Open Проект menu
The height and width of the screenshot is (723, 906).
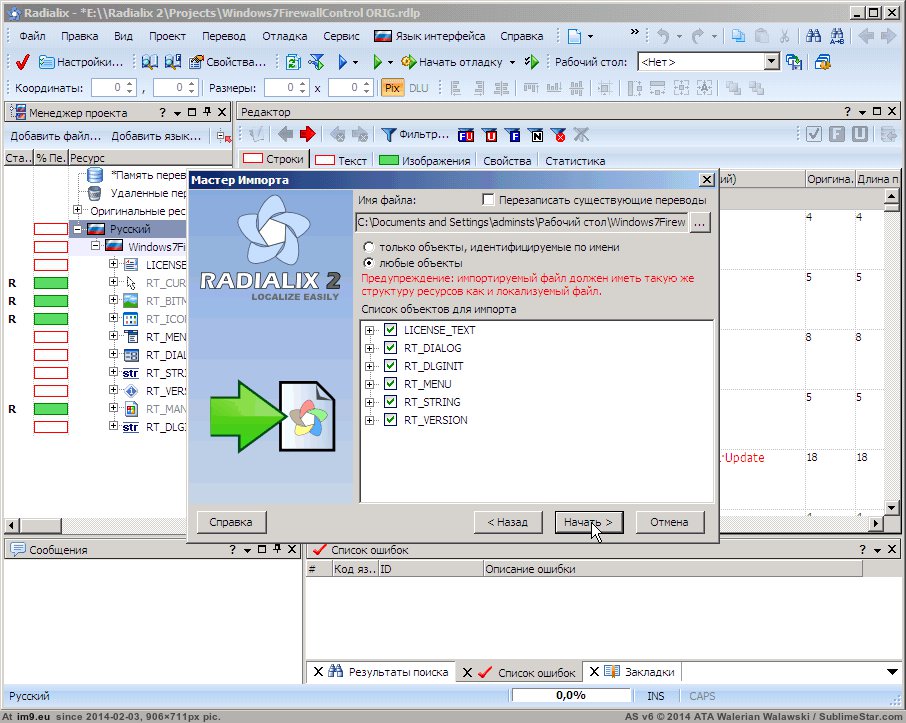(x=167, y=36)
